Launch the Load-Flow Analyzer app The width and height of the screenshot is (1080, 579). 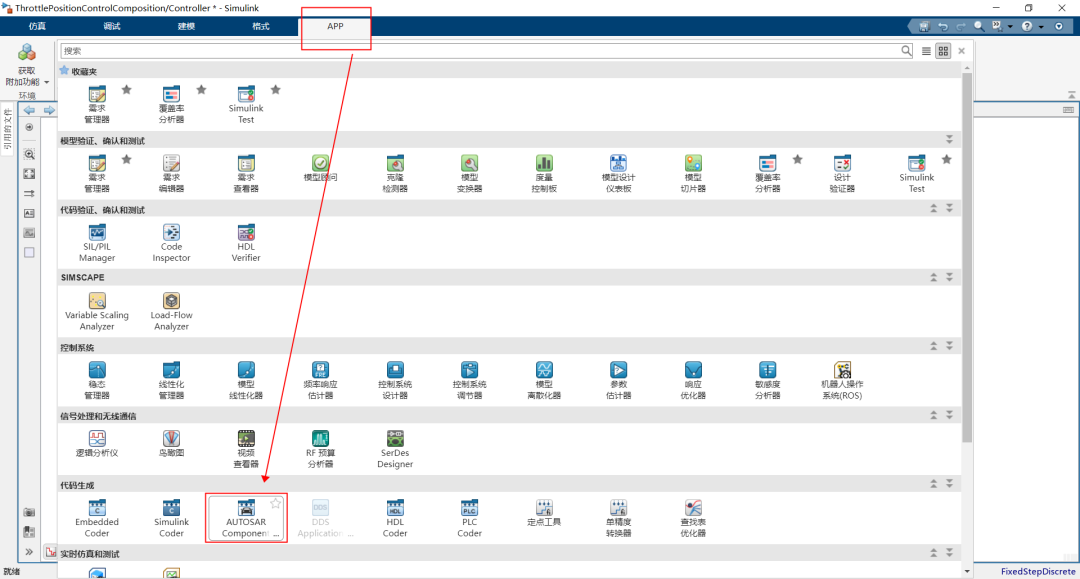click(x=171, y=309)
